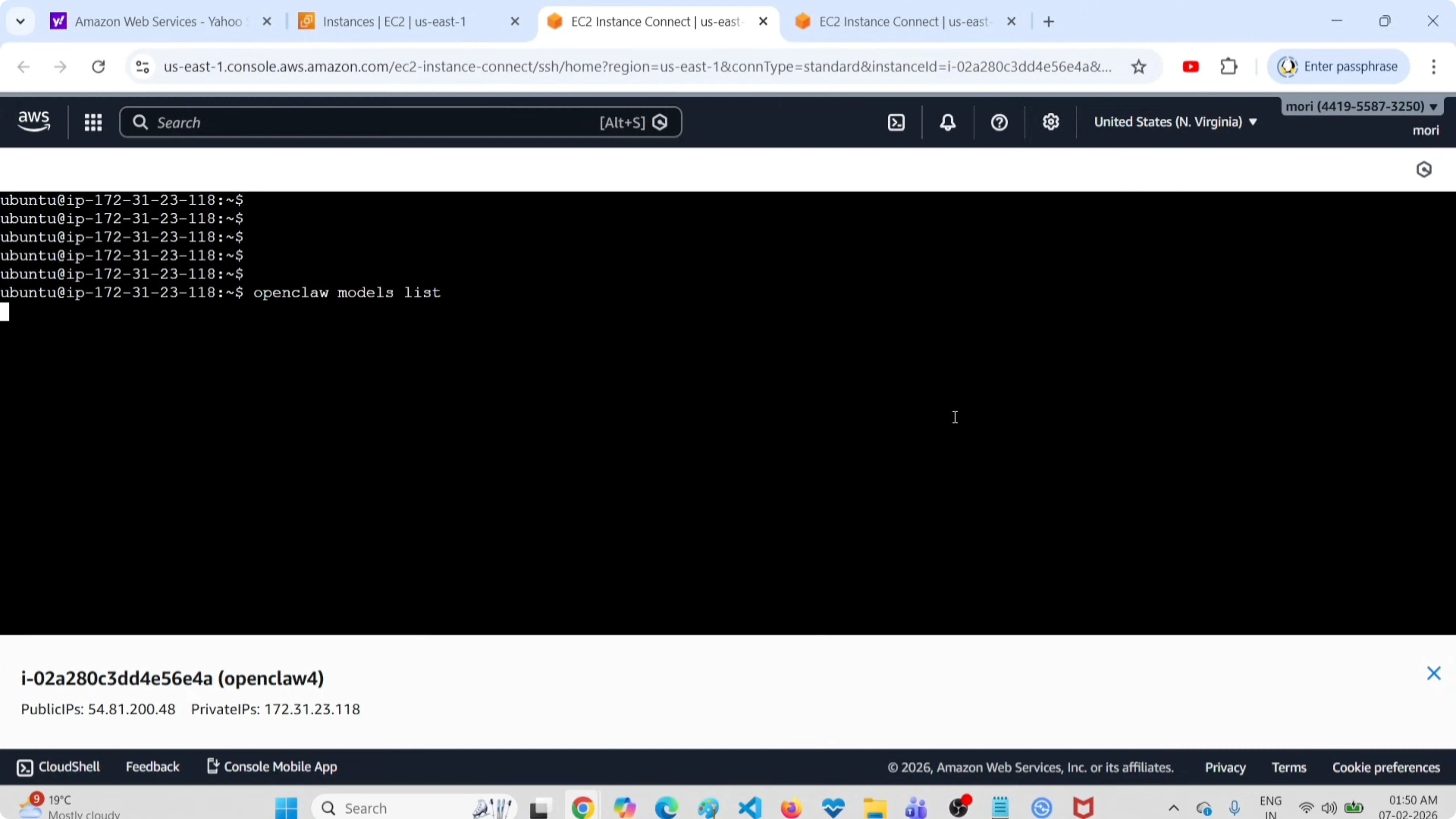Bookmark this page with the star icon
Screen dimensions: 1456x819
[1138, 67]
